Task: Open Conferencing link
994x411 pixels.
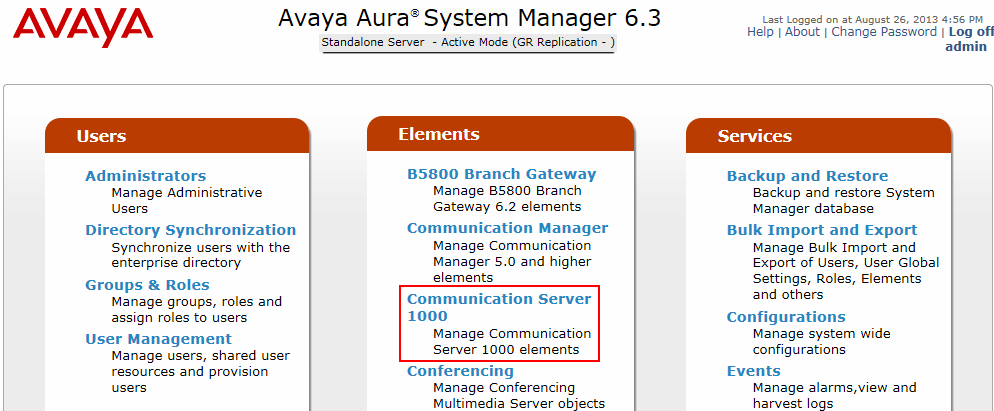Action: pos(460,370)
